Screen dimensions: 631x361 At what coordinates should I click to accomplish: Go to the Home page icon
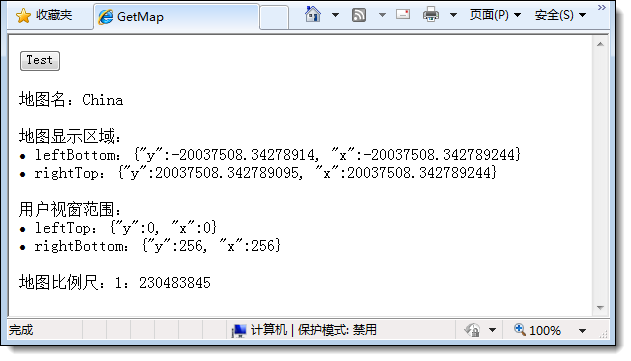[313, 14]
